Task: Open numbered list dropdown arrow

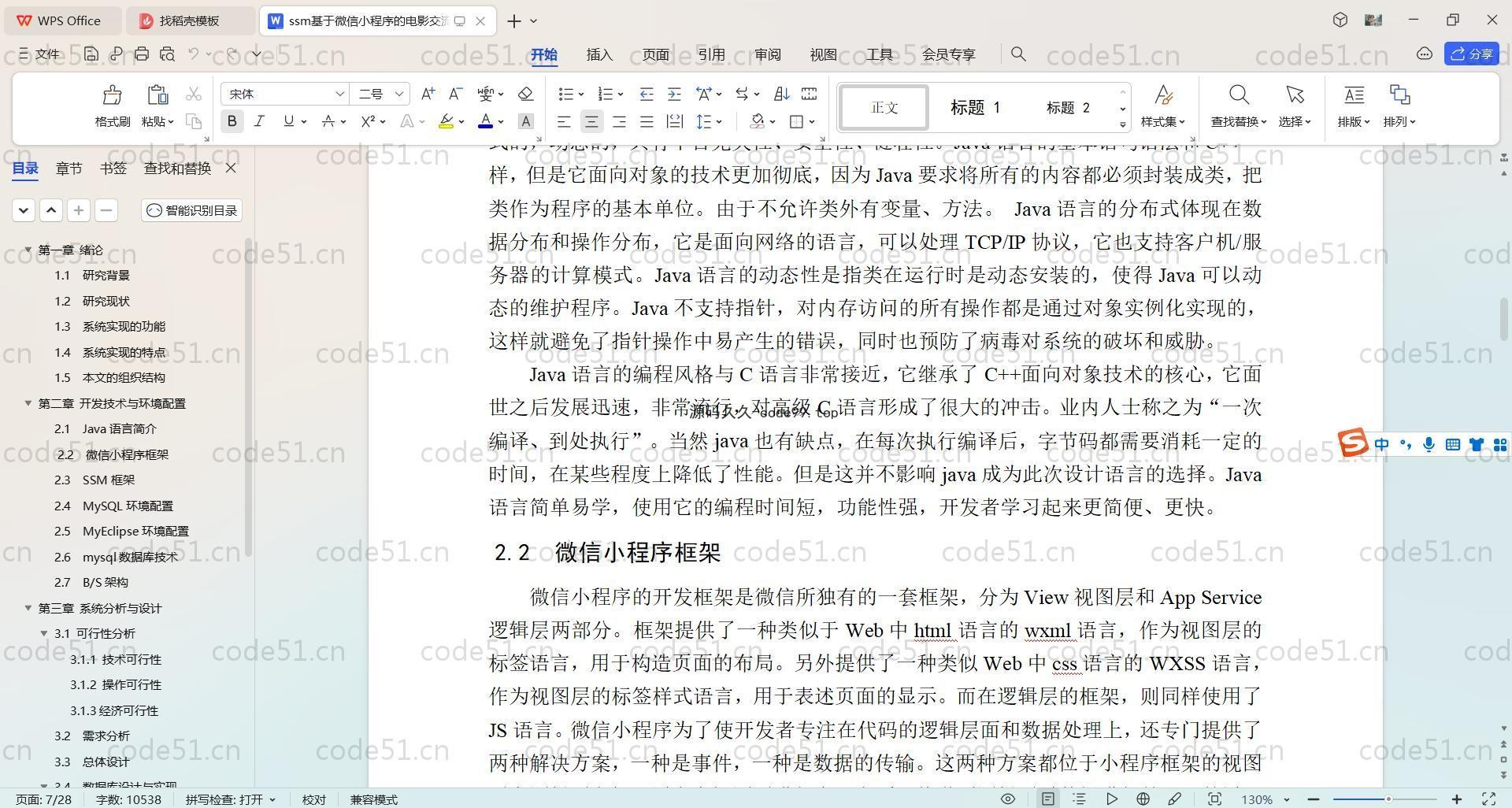Action: 621,95
